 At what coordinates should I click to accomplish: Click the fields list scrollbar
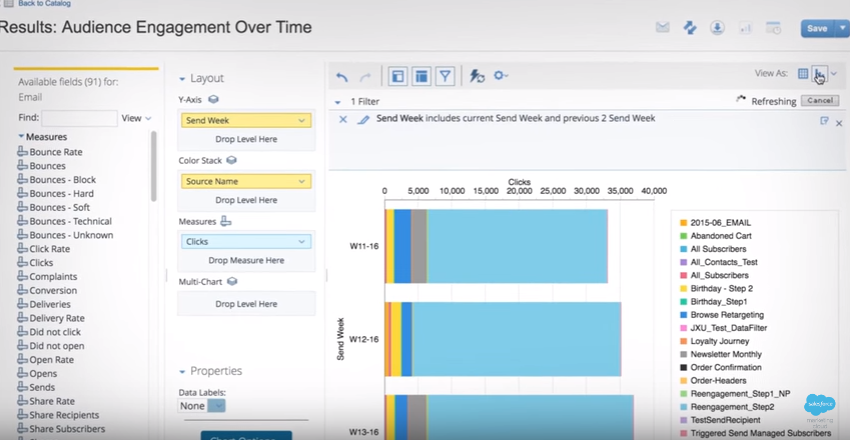click(x=153, y=166)
